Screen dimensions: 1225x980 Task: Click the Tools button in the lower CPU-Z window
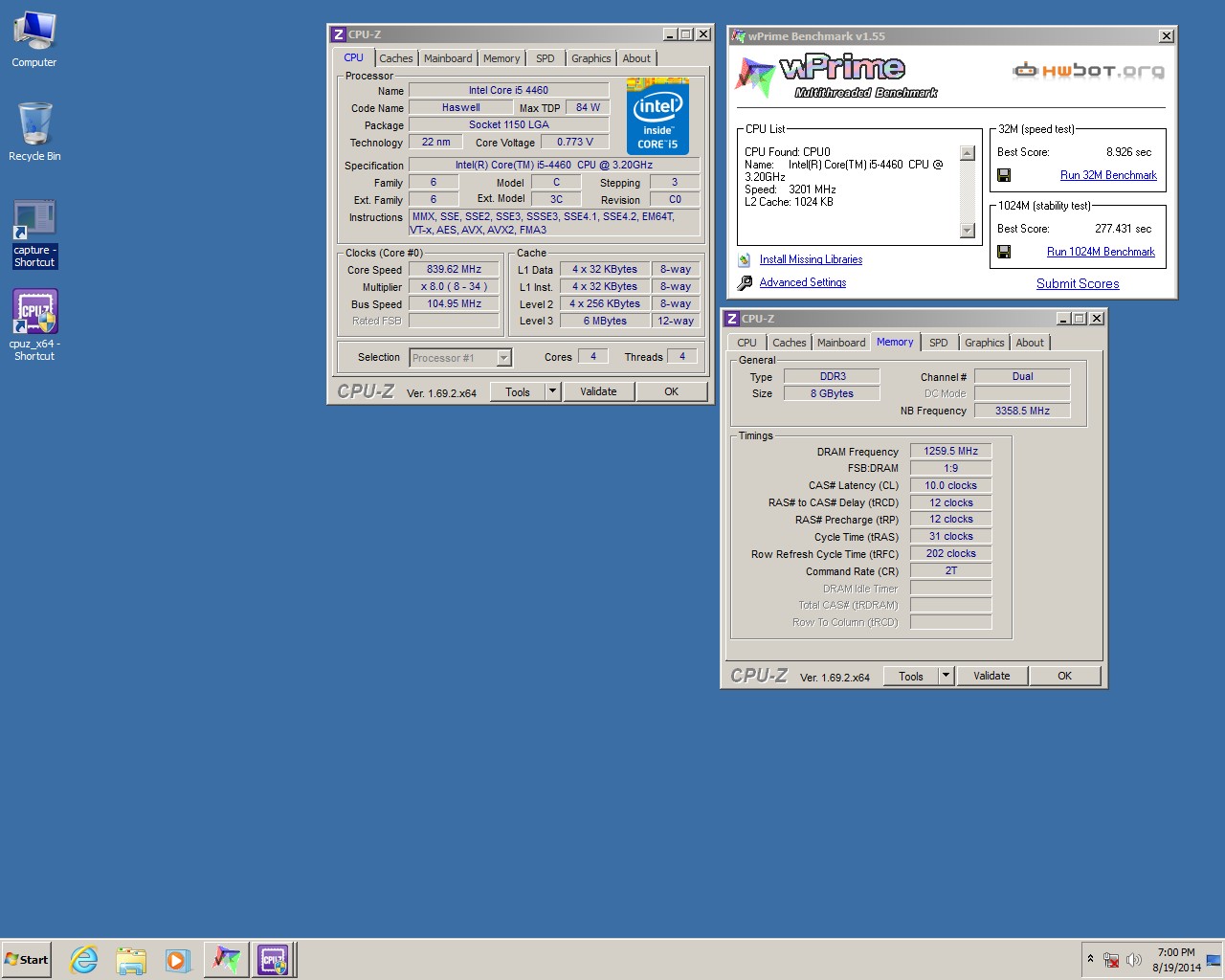click(x=911, y=676)
